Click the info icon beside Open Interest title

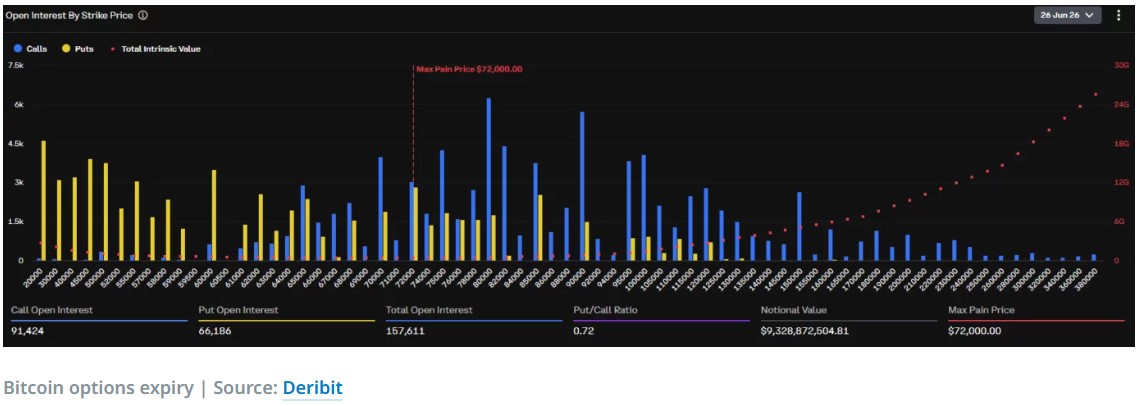(143, 15)
